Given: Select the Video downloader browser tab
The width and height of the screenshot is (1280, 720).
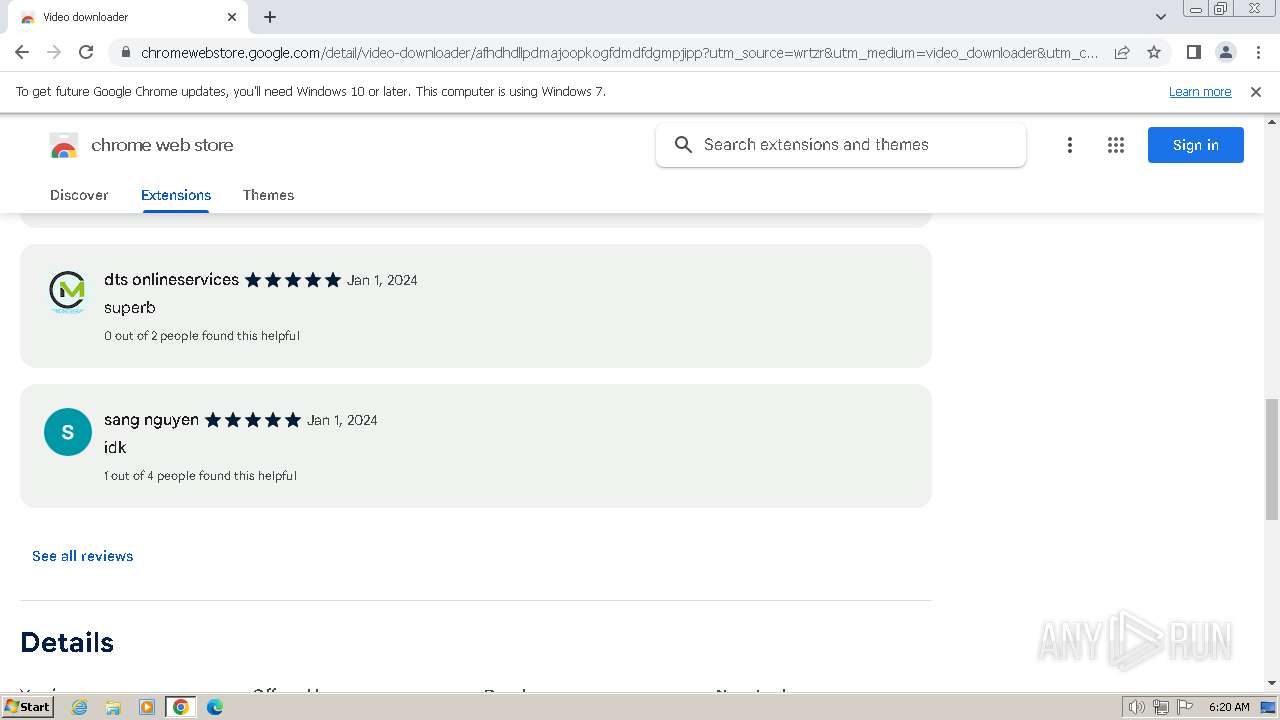Looking at the screenshot, I should tap(127, 17).
